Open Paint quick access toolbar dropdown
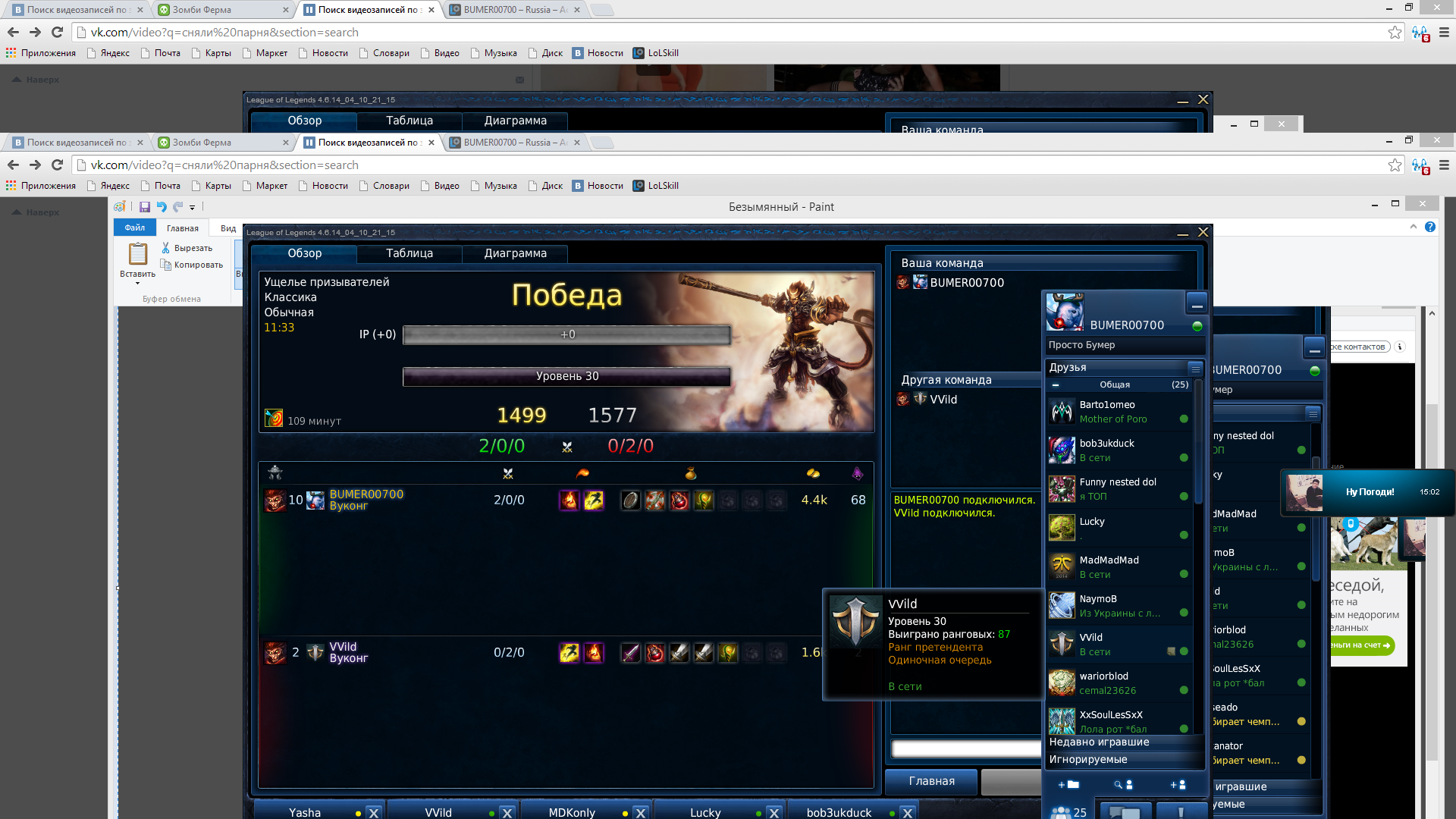 tap(193, 207)
